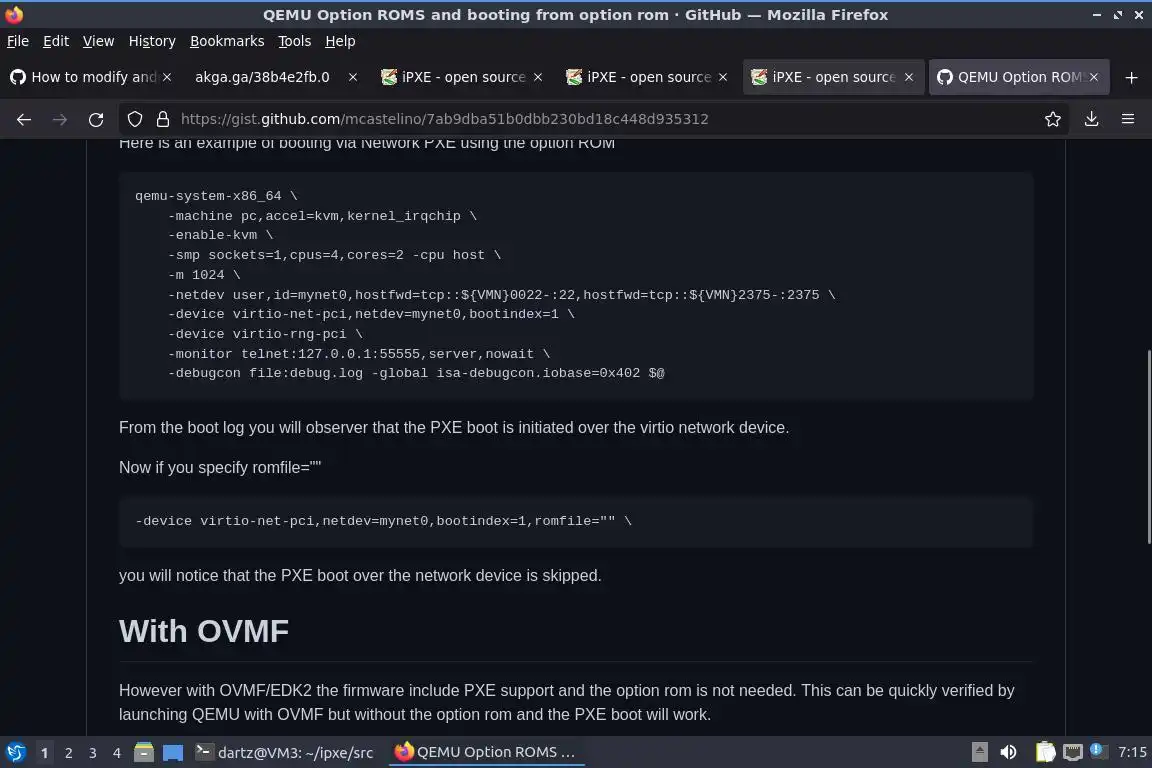
Task: Click the blue desktop taskbar icon
Action: point(173,752)
